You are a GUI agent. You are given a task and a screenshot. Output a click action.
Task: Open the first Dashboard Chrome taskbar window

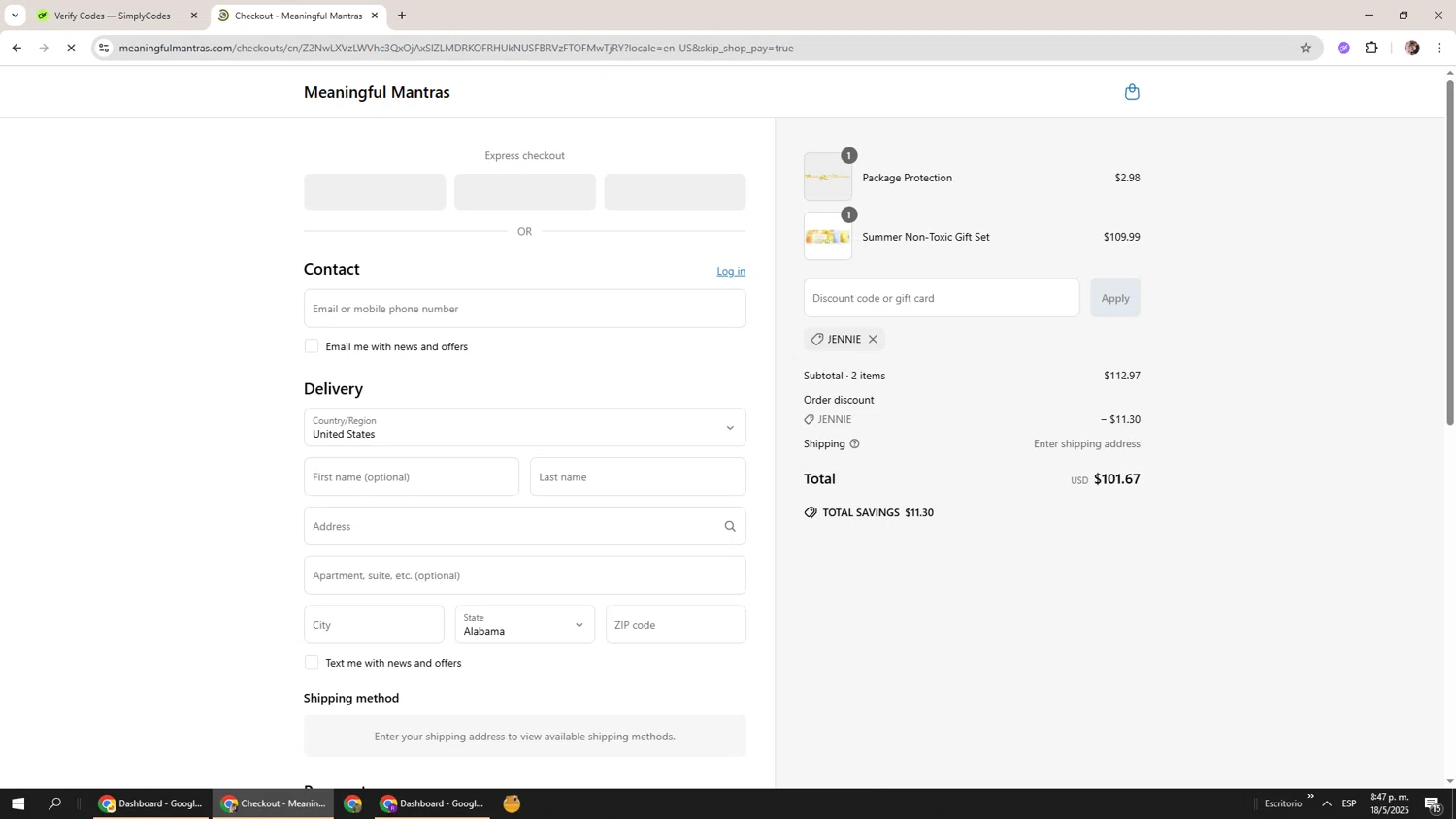[150, 803]
